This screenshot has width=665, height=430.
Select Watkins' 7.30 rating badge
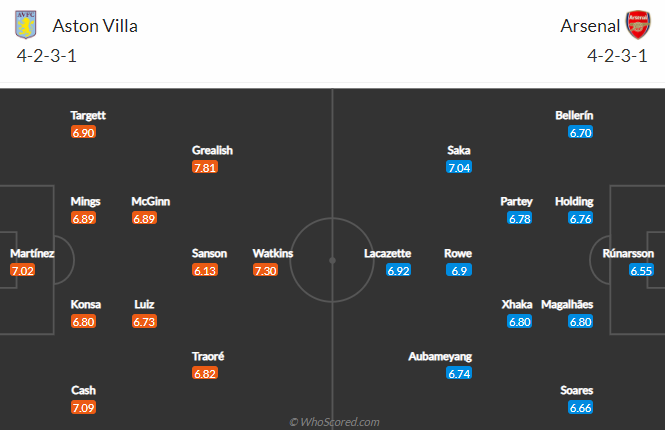tap(265, 270)
